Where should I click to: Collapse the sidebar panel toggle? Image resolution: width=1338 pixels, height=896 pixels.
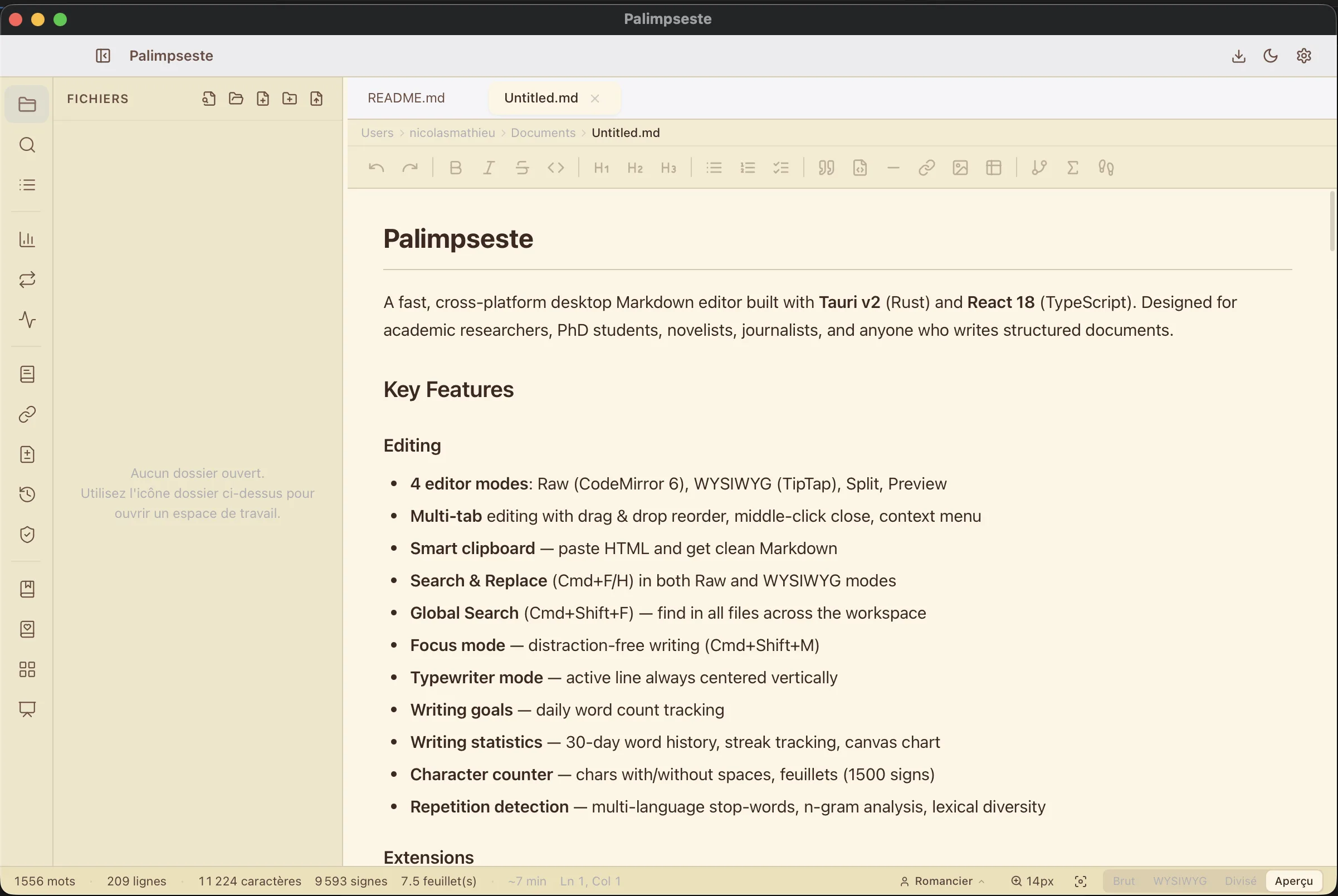coord(103,56)
